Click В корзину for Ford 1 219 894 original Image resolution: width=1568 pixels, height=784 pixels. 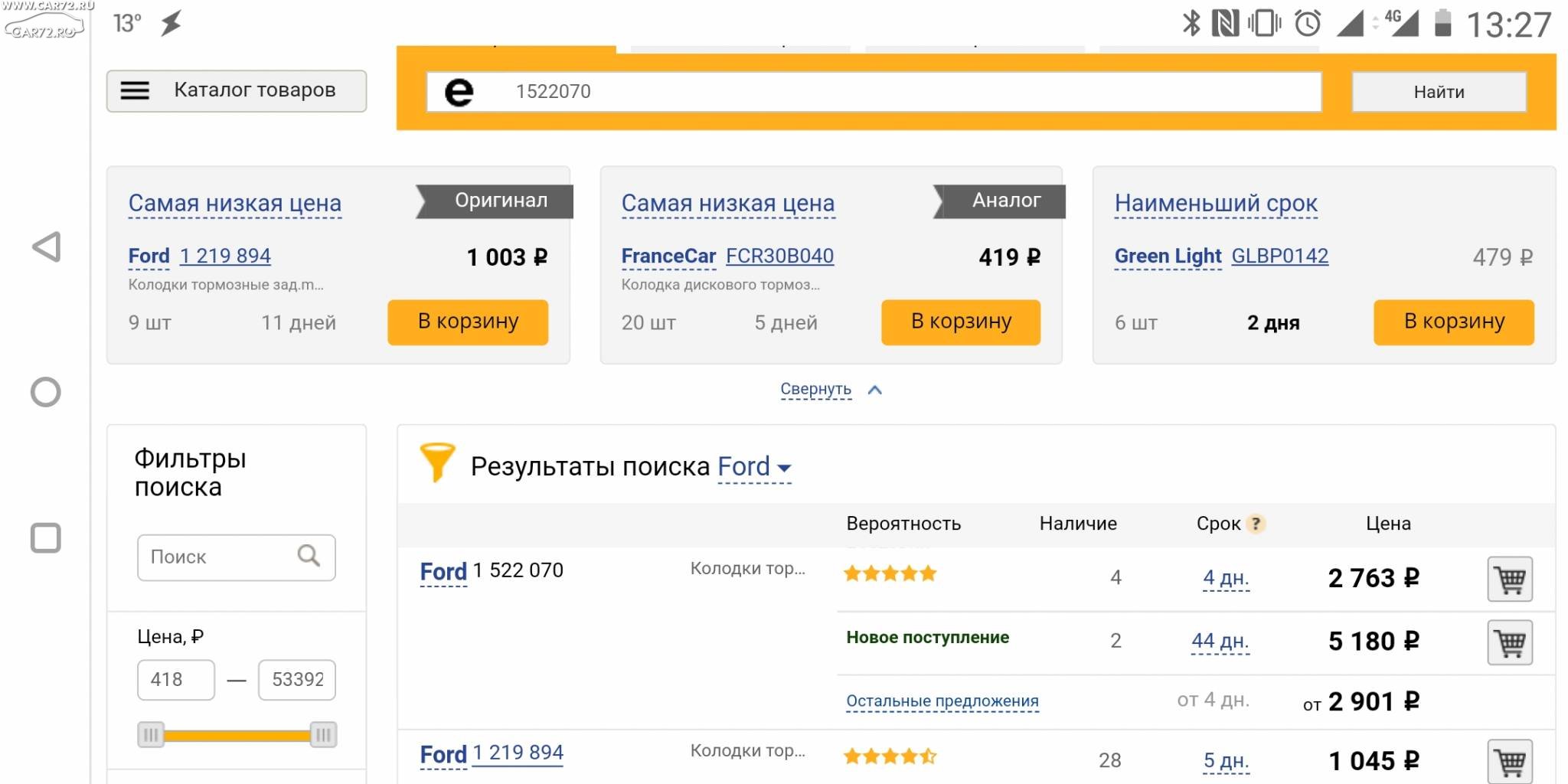(x=468, y=322)
